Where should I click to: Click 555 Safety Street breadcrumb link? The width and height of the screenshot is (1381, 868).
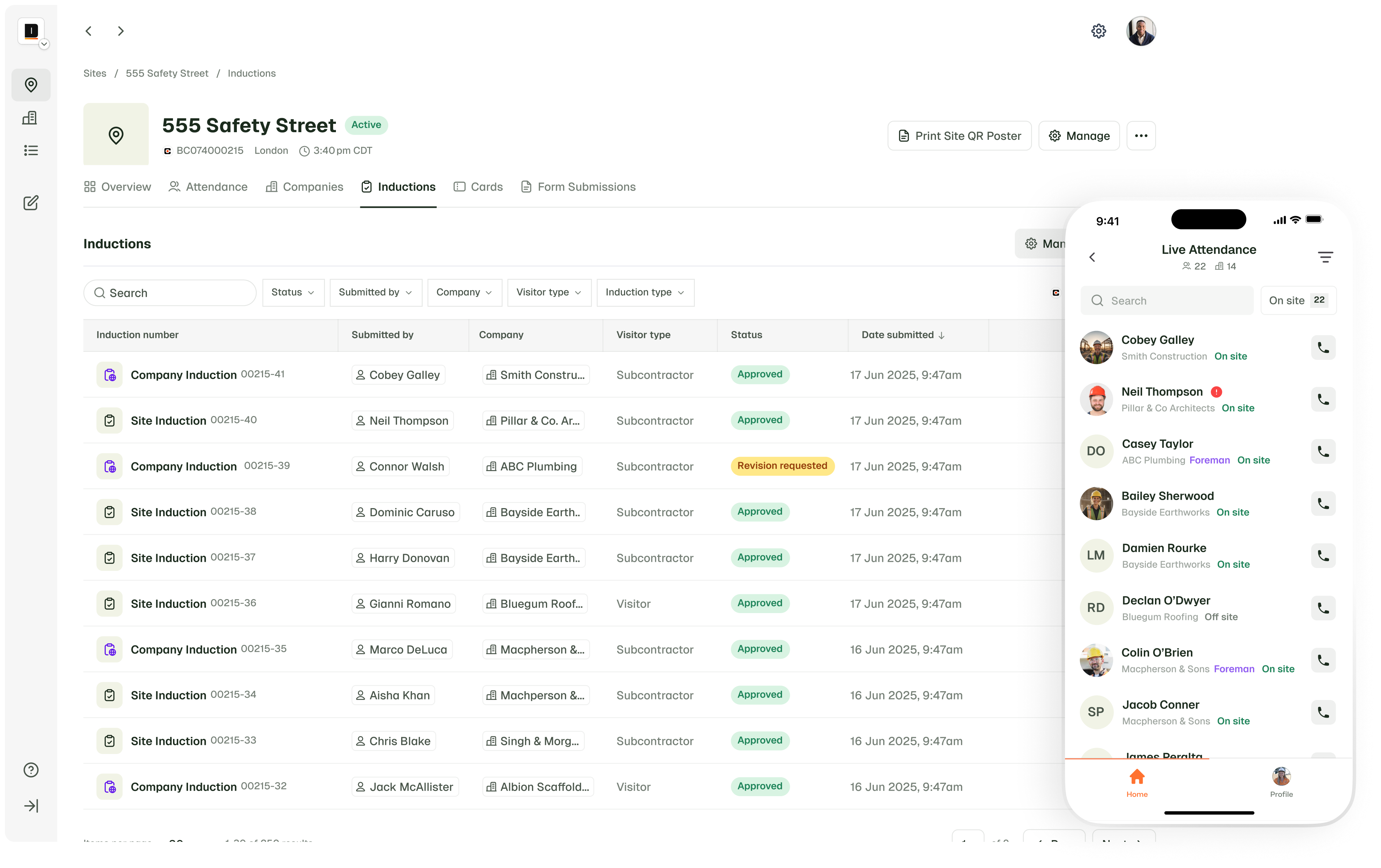(167, 73)
